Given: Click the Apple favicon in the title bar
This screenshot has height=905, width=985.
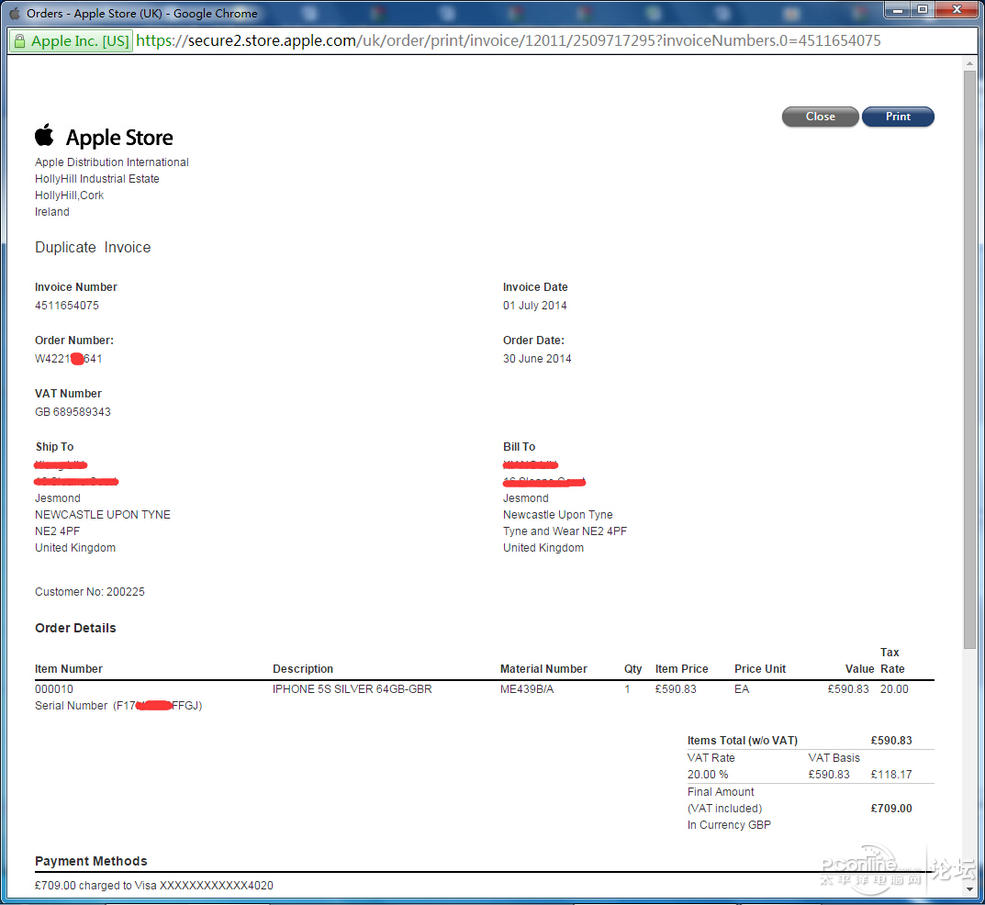Looking at the screenshot, I should [14, 13].
